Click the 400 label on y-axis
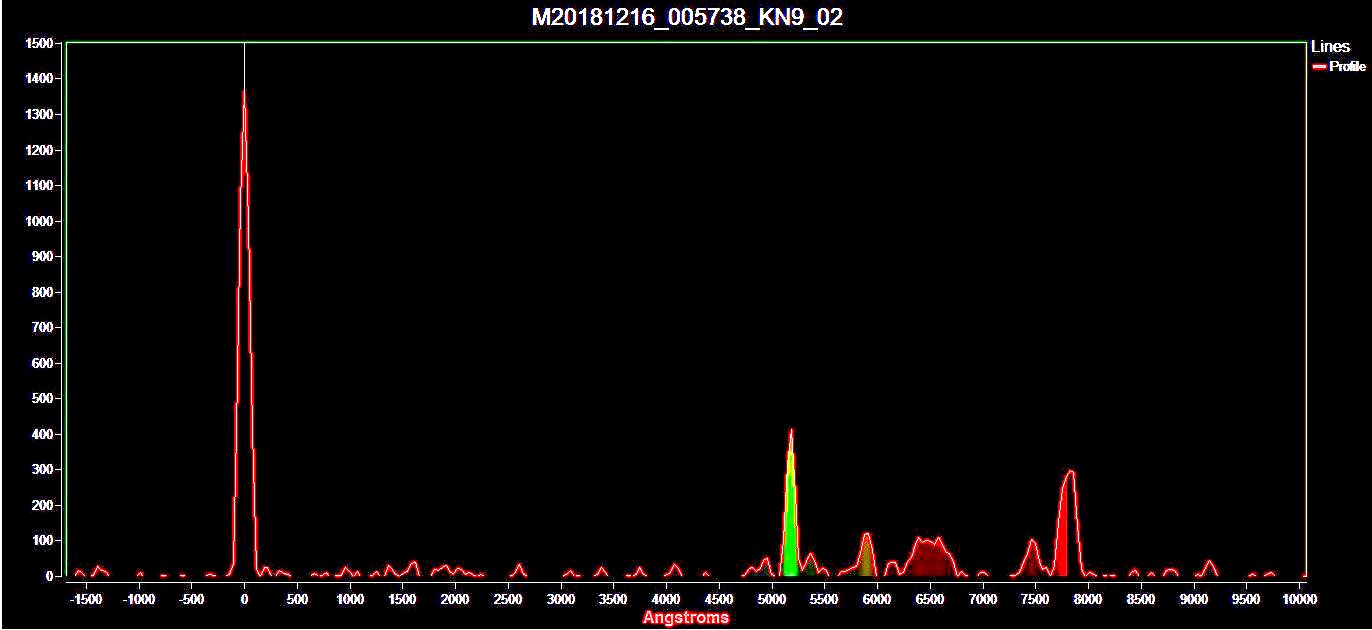 pyautogui.click(x=43, y=435)
